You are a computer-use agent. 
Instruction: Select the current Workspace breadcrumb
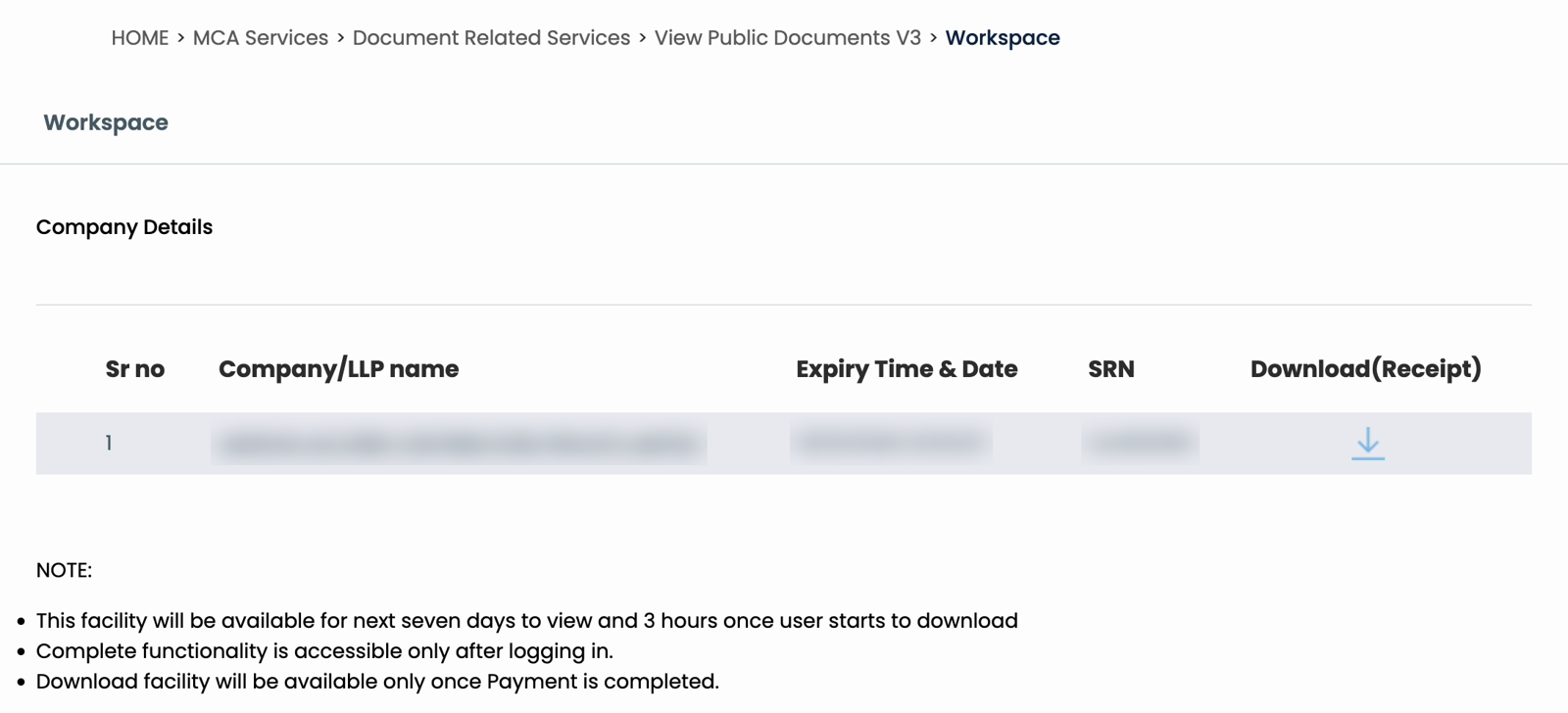(1003, 38)
